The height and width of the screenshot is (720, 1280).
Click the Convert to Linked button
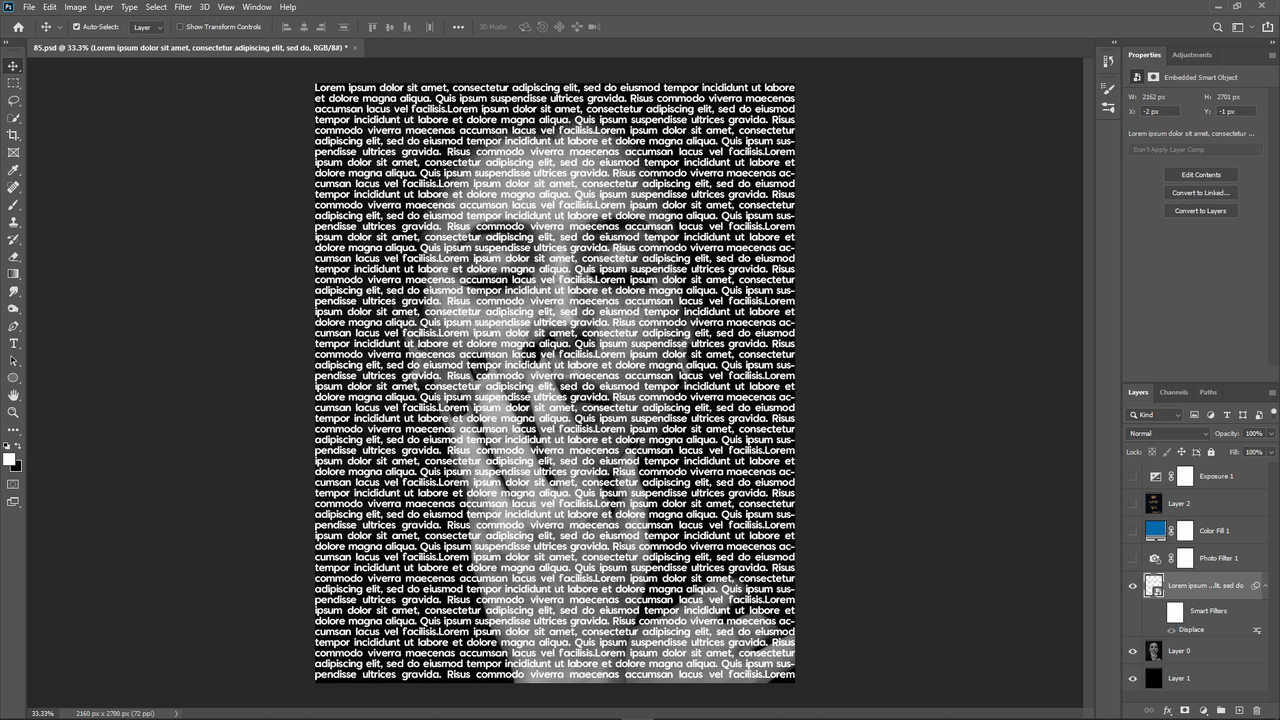[1201, 193]
